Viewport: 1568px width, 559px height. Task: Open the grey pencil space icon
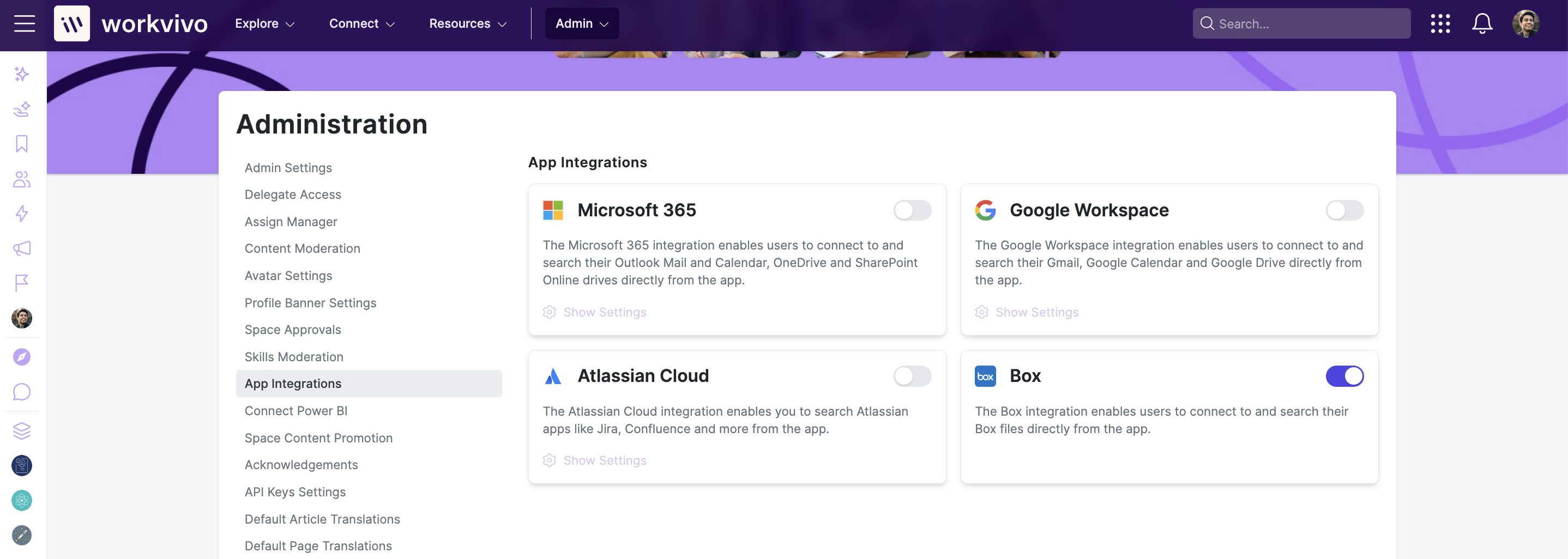point(22,535)
